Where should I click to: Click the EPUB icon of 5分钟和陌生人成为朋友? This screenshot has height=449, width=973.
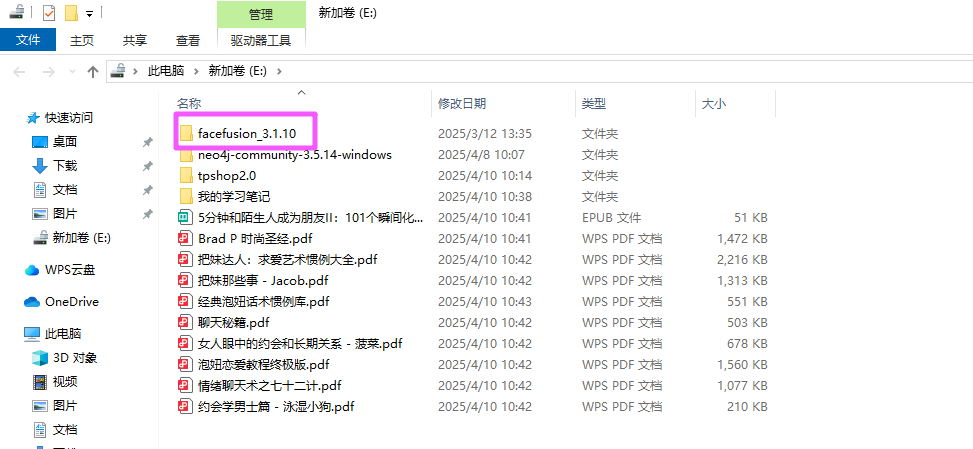pyautogui.click(x=184, y=218)
